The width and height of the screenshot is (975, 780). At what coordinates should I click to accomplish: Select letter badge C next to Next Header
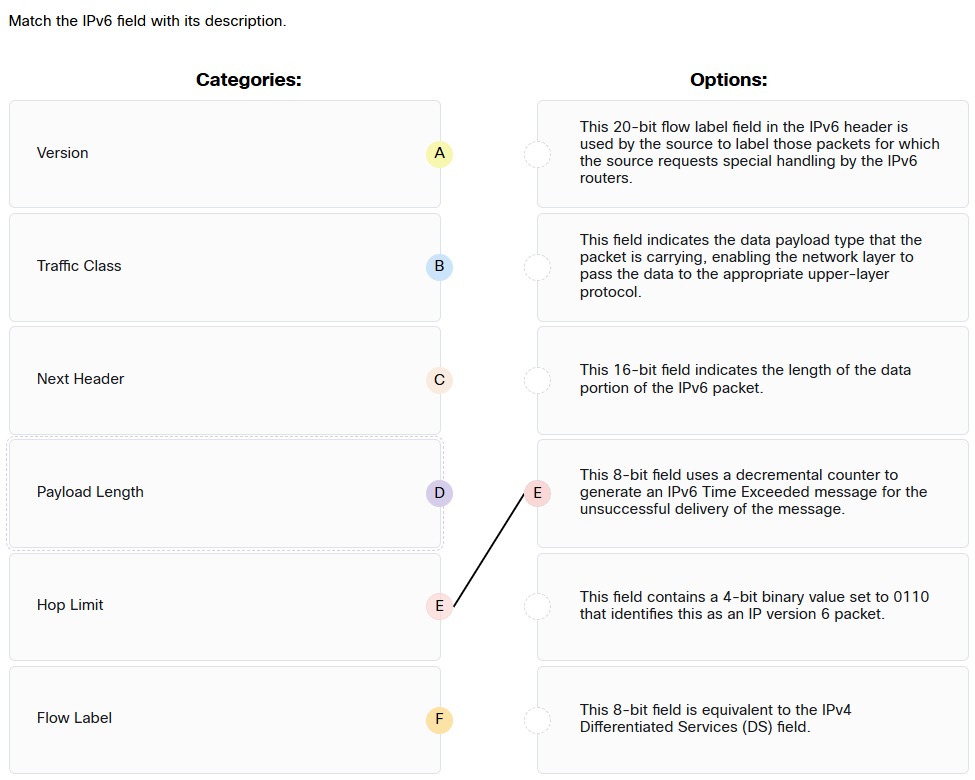point(438,379)
